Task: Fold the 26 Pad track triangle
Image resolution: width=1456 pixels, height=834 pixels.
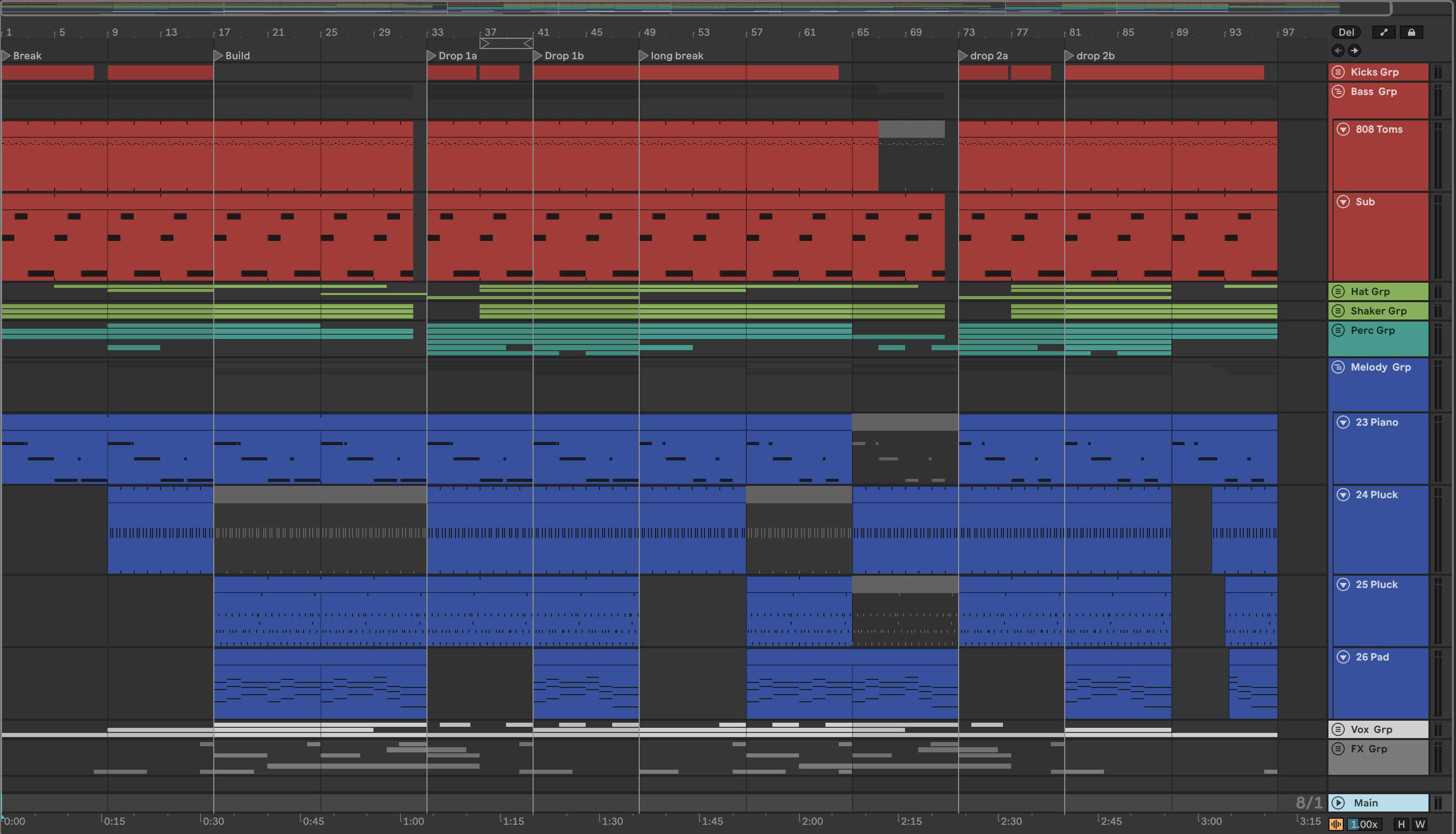Action: coord(1343,657)
